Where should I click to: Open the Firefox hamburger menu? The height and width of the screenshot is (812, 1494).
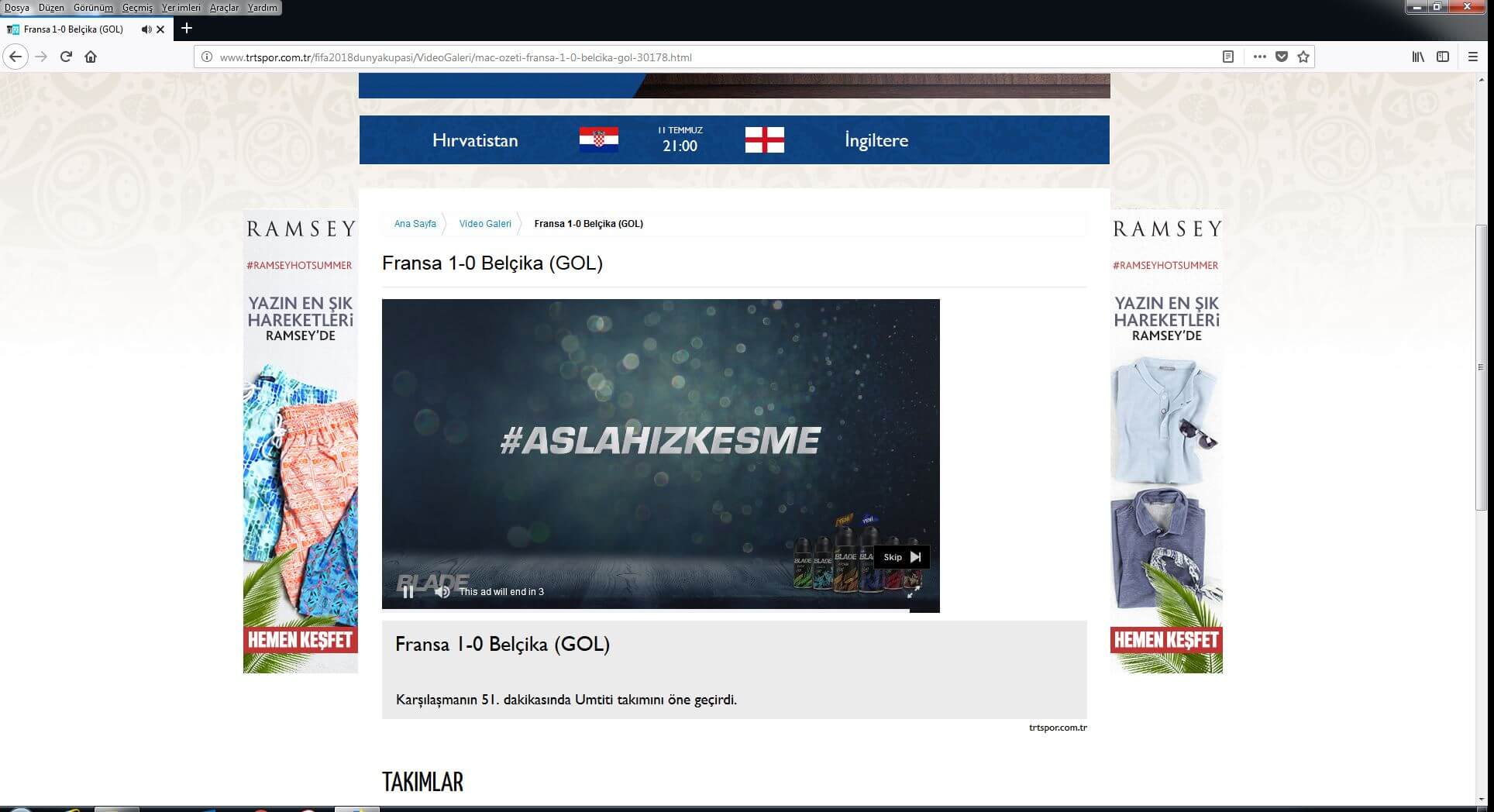pyautogui.click(x=1473, y=57)
